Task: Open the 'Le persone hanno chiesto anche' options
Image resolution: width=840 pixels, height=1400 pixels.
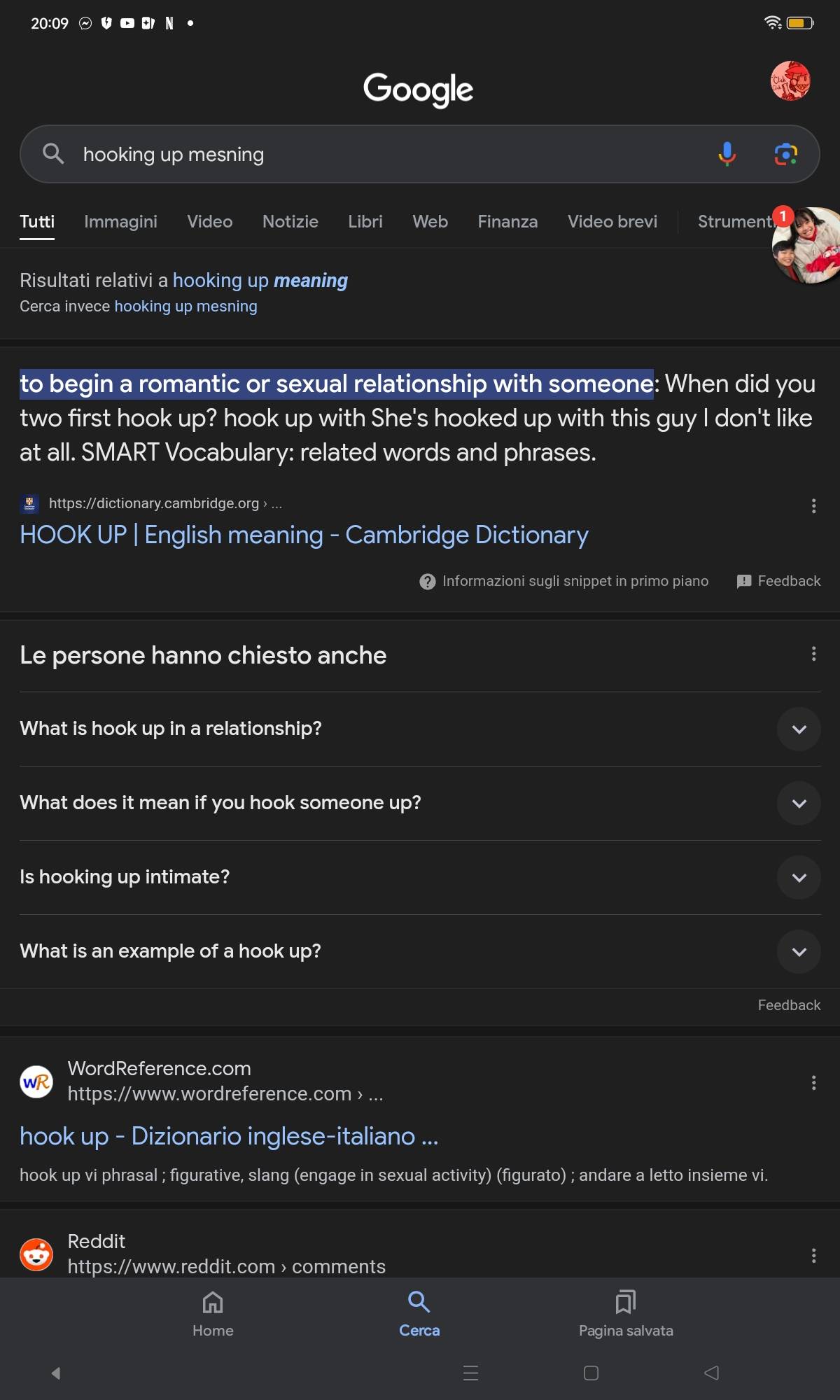Action: click(x=813, y=654)
